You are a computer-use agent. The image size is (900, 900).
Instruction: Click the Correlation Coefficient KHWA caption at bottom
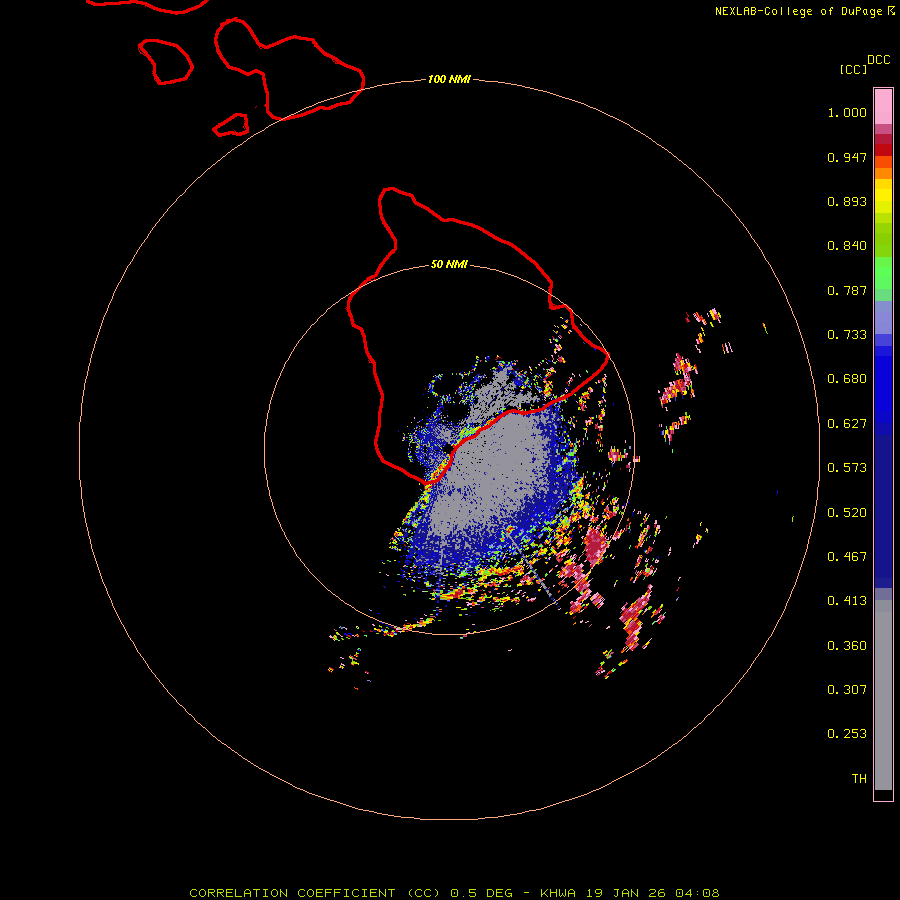(454, 893)
